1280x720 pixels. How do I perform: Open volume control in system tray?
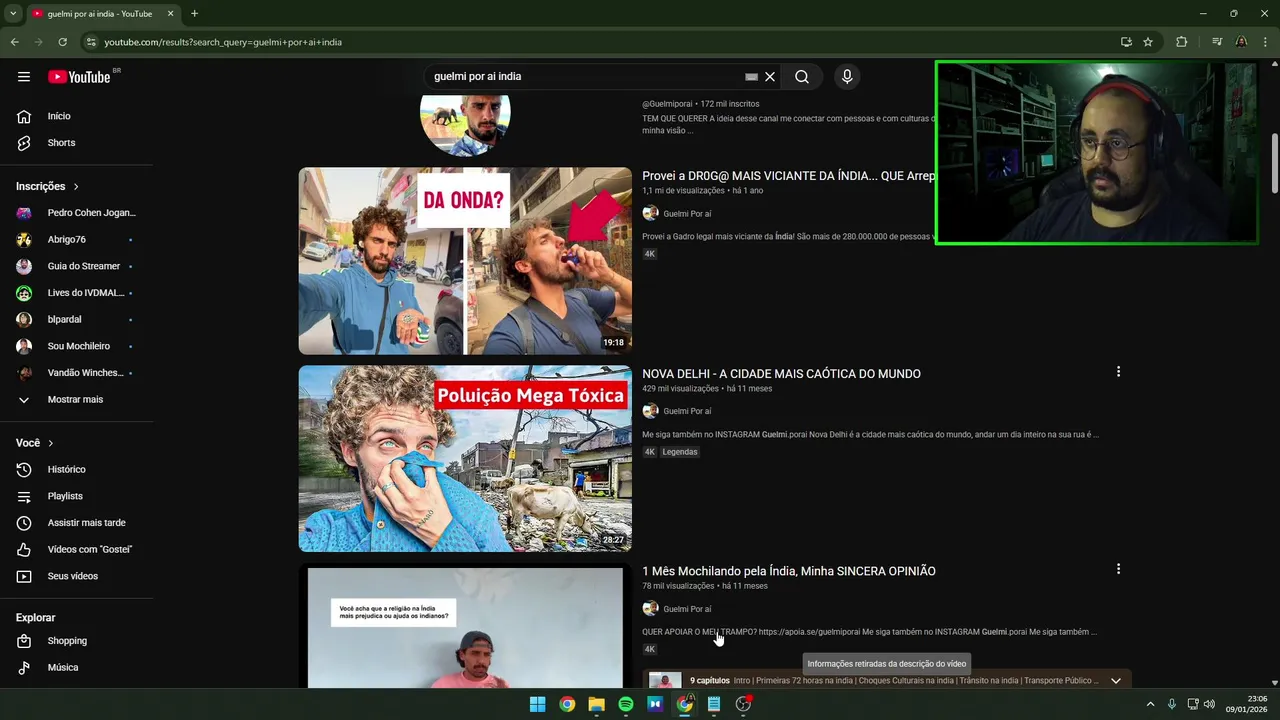pyautogui.click(x=1209, y=704)
